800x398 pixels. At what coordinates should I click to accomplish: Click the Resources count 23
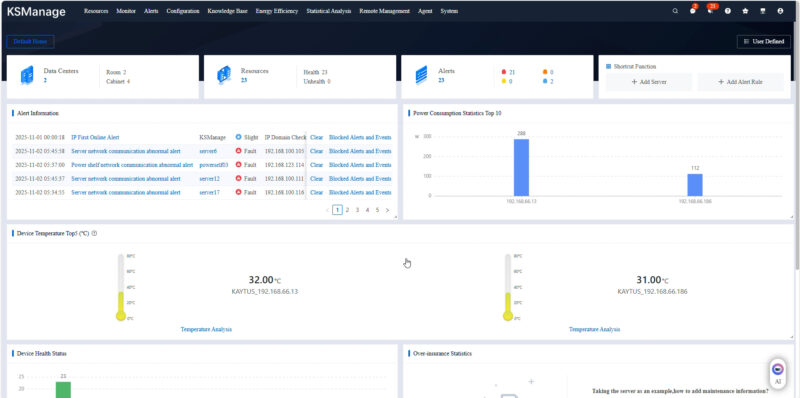[x=244, y=80]
